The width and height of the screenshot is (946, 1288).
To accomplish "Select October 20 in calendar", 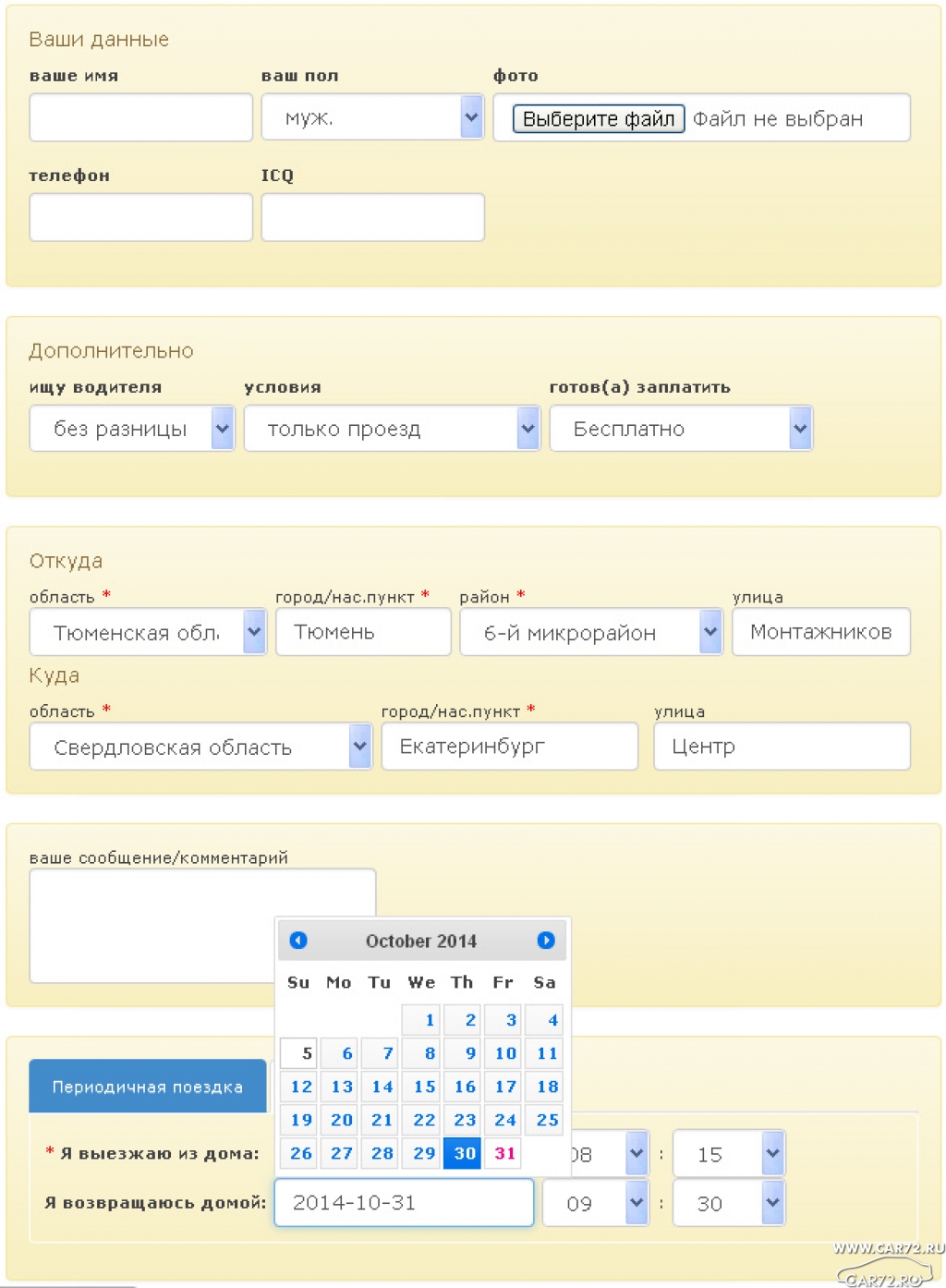I will (x=339, y=1120).
